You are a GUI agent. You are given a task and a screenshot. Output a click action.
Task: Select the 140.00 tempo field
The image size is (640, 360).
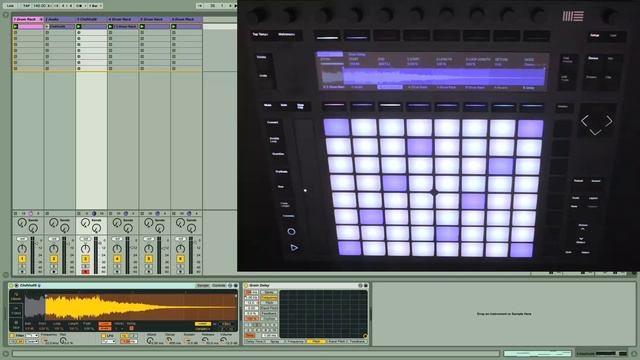[40, 6]
